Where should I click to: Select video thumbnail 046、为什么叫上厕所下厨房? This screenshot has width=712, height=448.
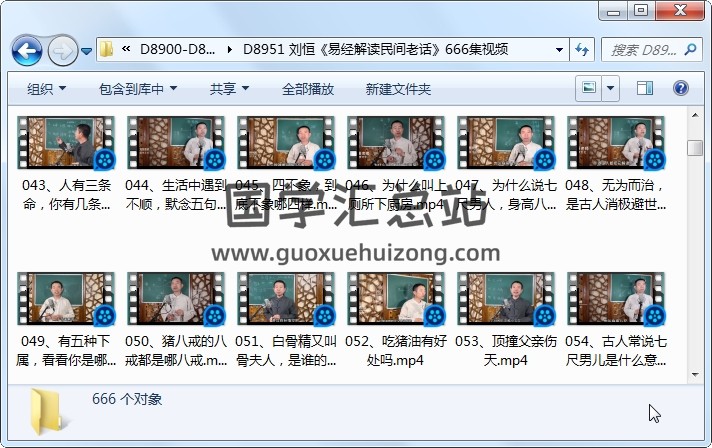point(396,143)
